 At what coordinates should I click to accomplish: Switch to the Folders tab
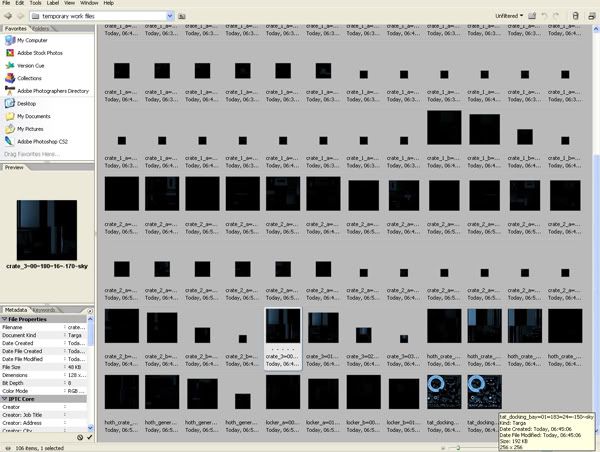[41, 29]
